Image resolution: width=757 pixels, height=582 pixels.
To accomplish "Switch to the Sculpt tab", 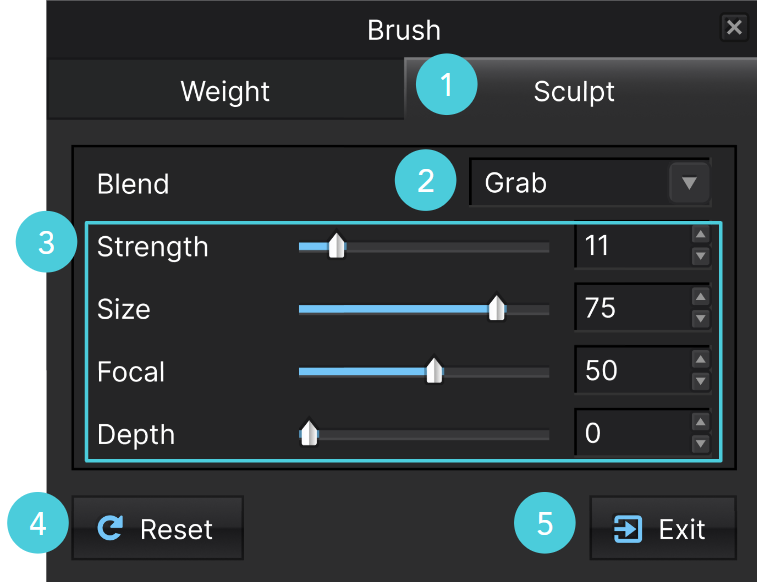I will [x=580, y=89].
